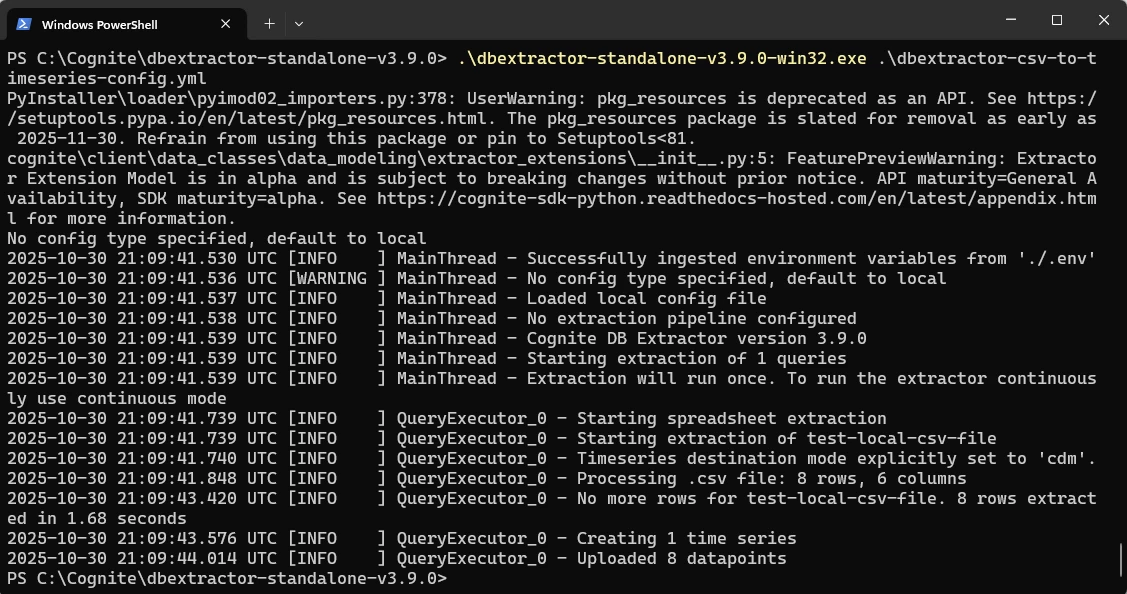Click the empty title bar area
This screenshot has height=594, width=1127.
click(650, 22)
